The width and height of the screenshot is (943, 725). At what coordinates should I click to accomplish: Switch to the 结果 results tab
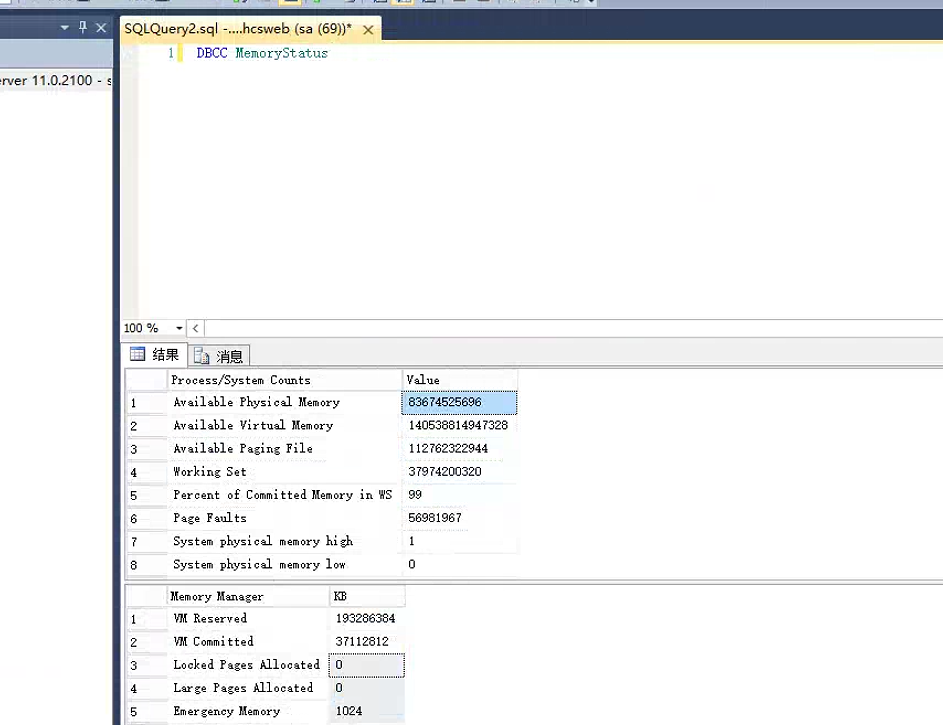(155, 355)
